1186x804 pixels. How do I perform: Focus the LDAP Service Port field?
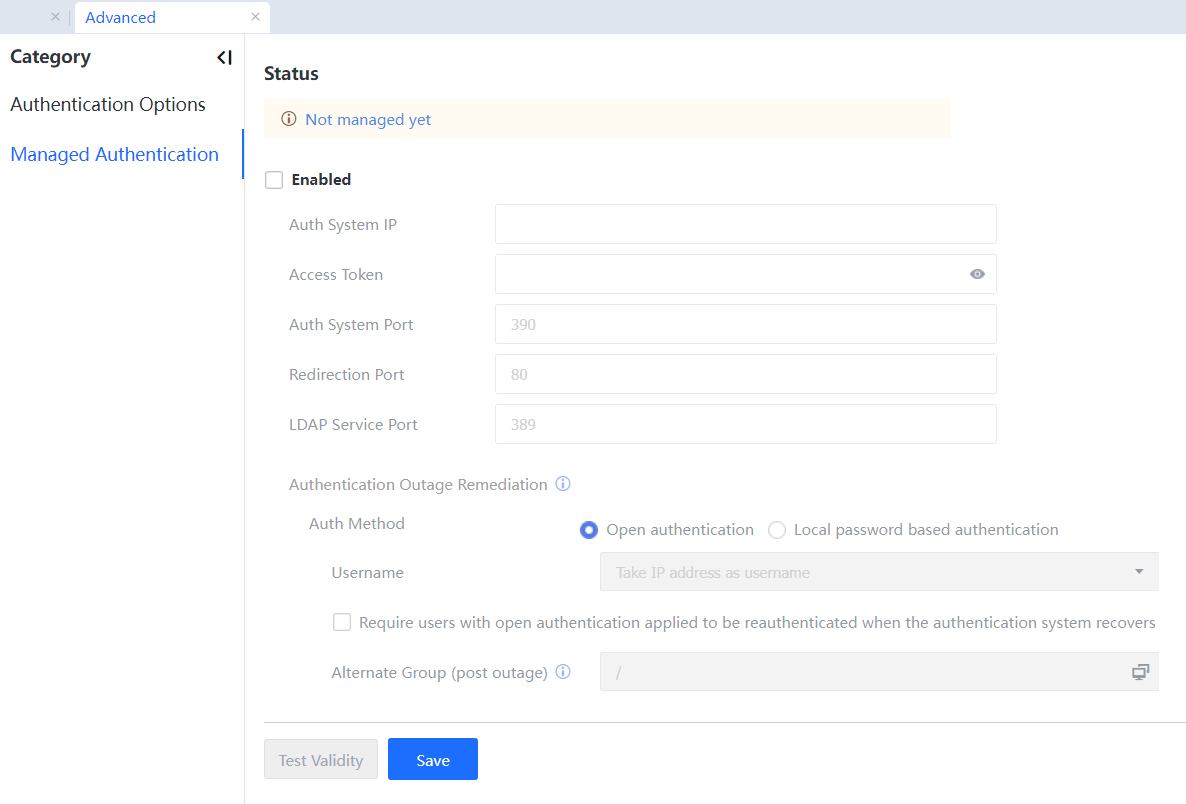[745, 424]
